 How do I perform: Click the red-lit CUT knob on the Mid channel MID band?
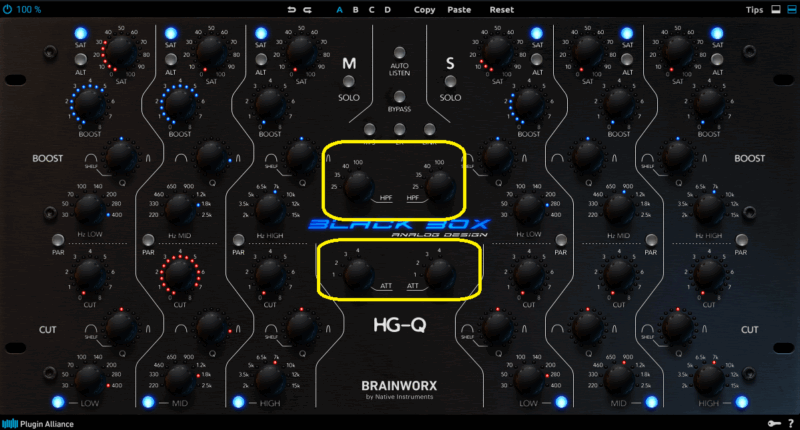coord(180,275)
